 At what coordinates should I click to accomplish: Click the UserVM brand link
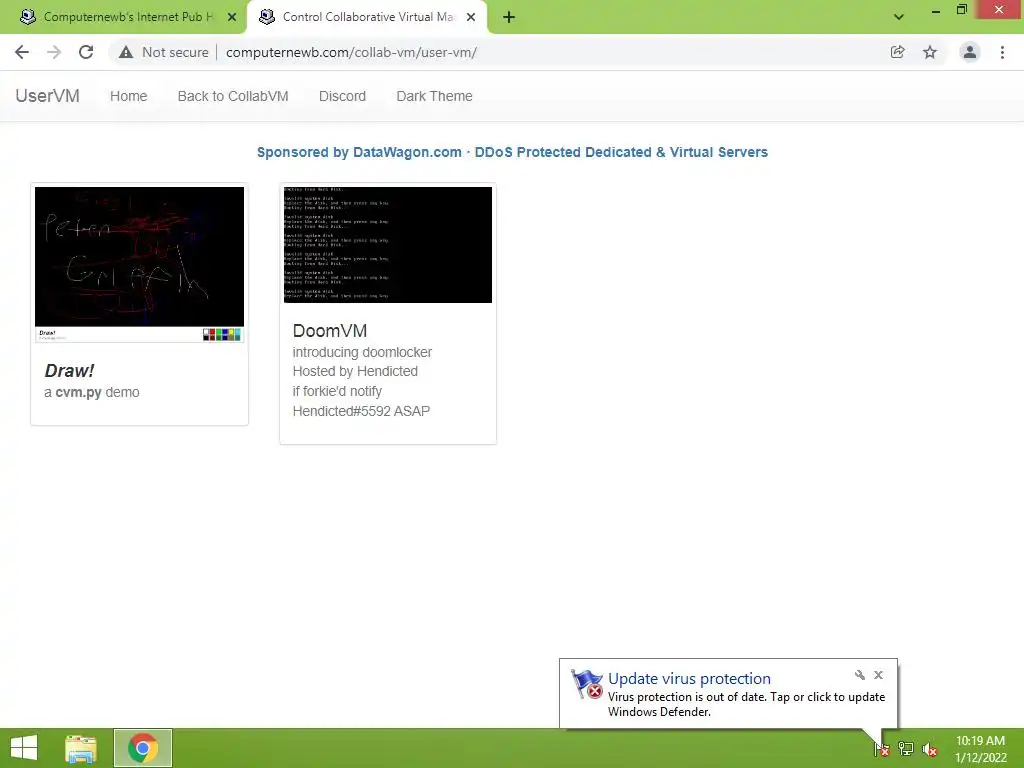click(48, 96)
